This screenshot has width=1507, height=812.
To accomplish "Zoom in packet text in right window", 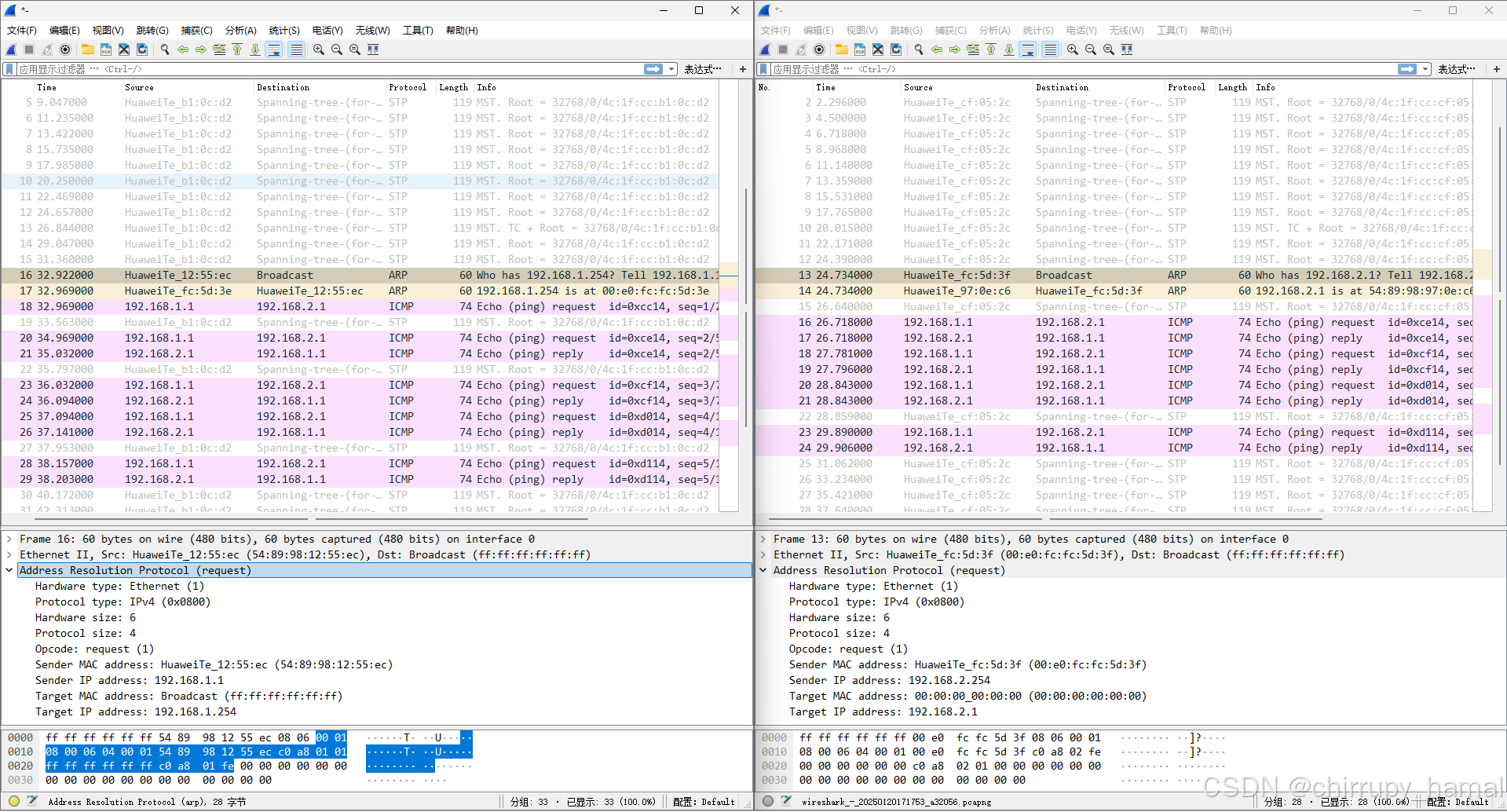I will tap(1073, 49).
